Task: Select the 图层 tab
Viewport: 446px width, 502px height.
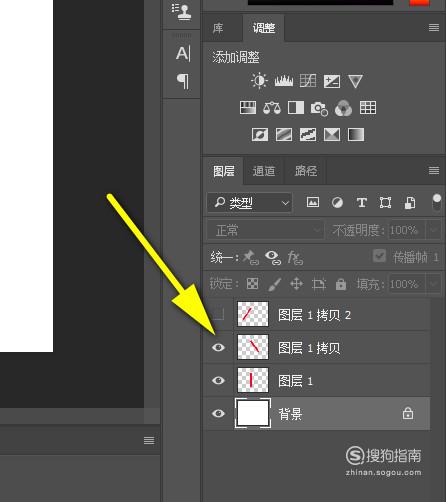Action: (x=224, y=171)
